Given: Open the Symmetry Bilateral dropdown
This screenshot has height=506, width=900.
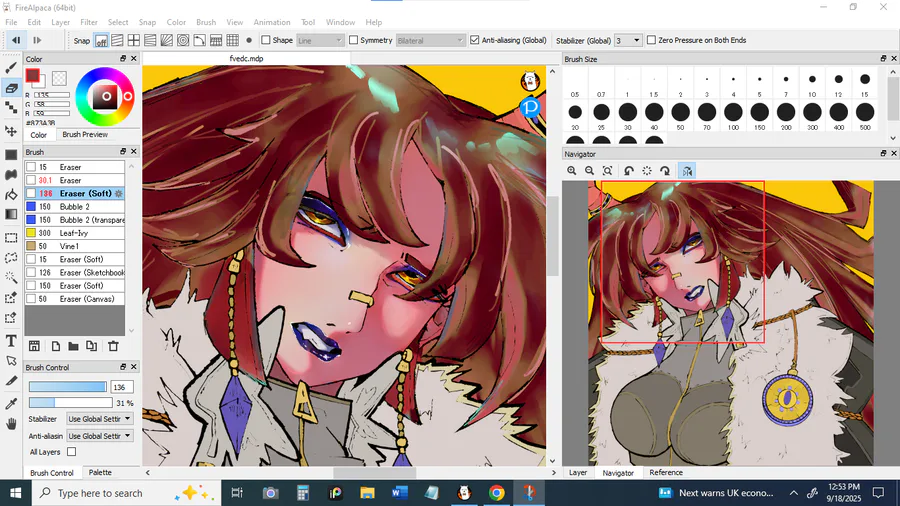Looking at the screenshot, I should (430, 40).
